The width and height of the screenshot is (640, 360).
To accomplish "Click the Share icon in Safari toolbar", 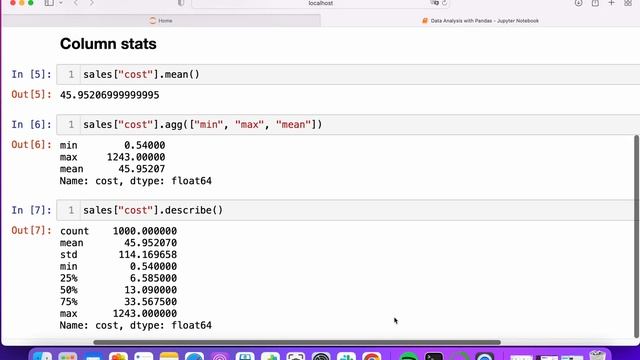I will point(595,3).
